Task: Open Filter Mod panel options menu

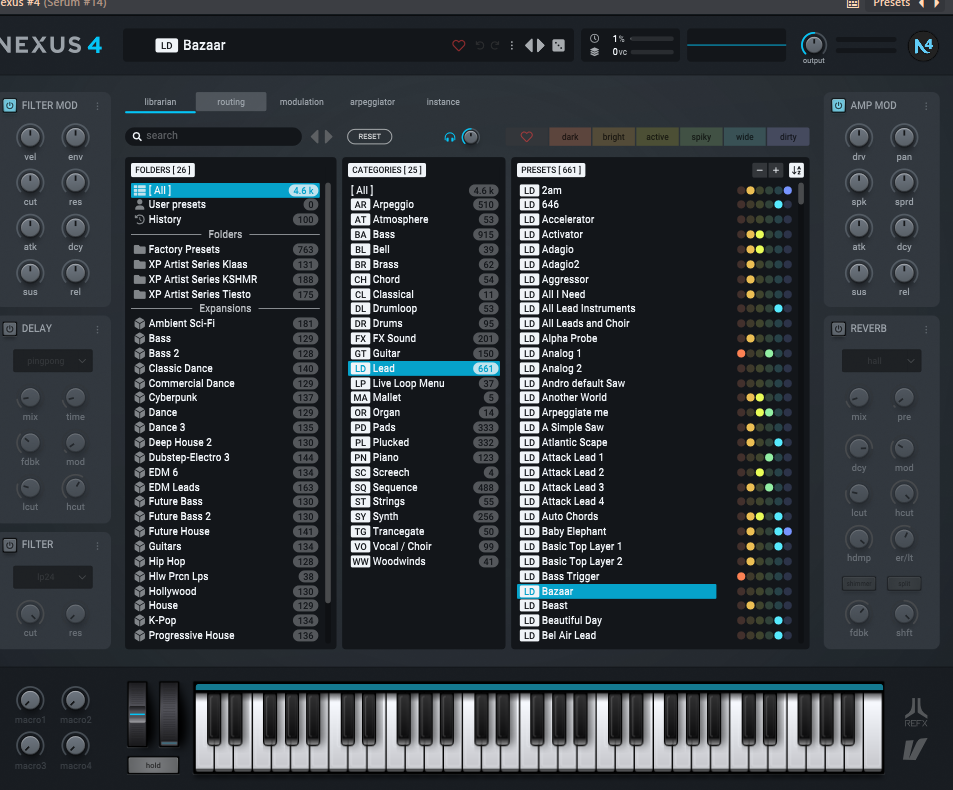Action: (97, 106)
